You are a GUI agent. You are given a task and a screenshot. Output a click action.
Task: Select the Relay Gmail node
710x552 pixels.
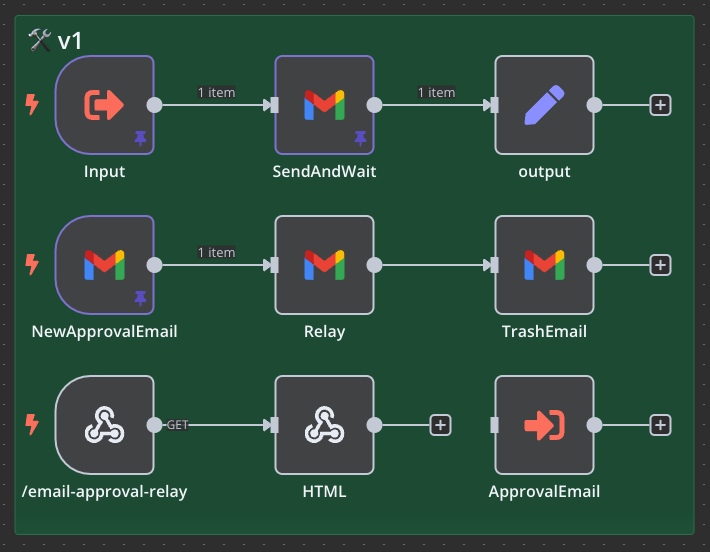pyautogui.click(x=324, y=265)
